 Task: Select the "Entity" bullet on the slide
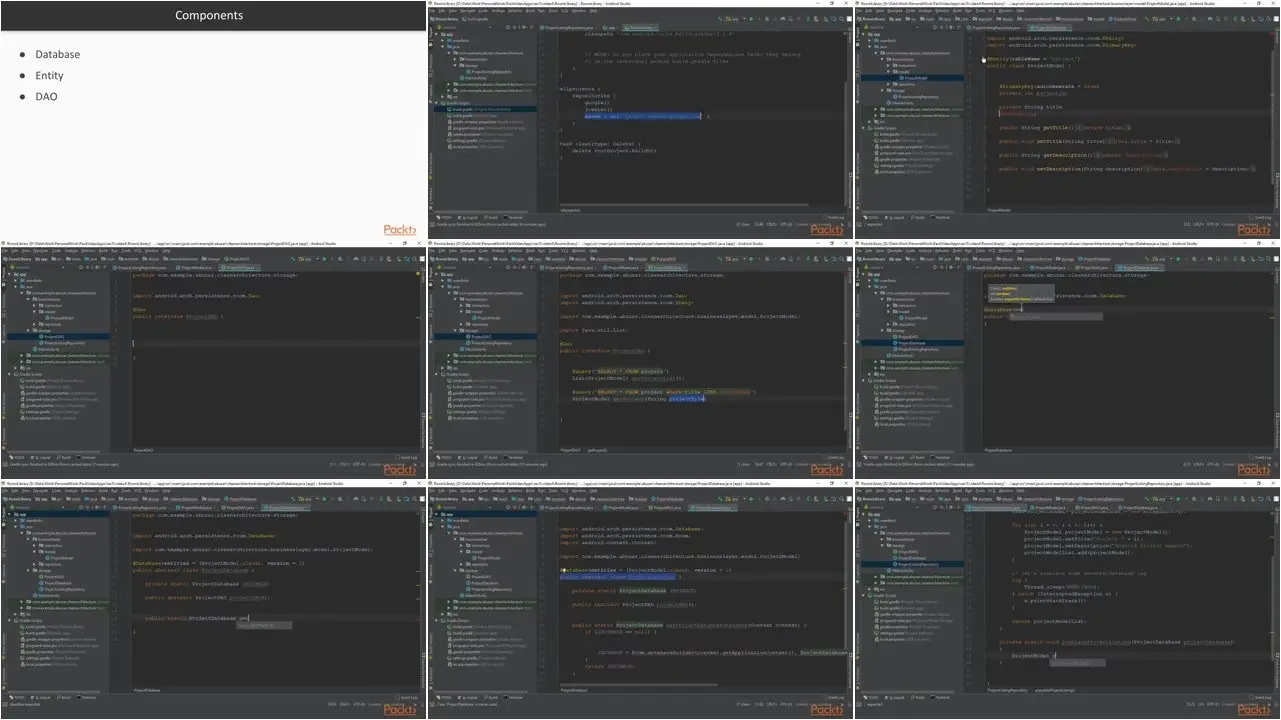[49, 75]
